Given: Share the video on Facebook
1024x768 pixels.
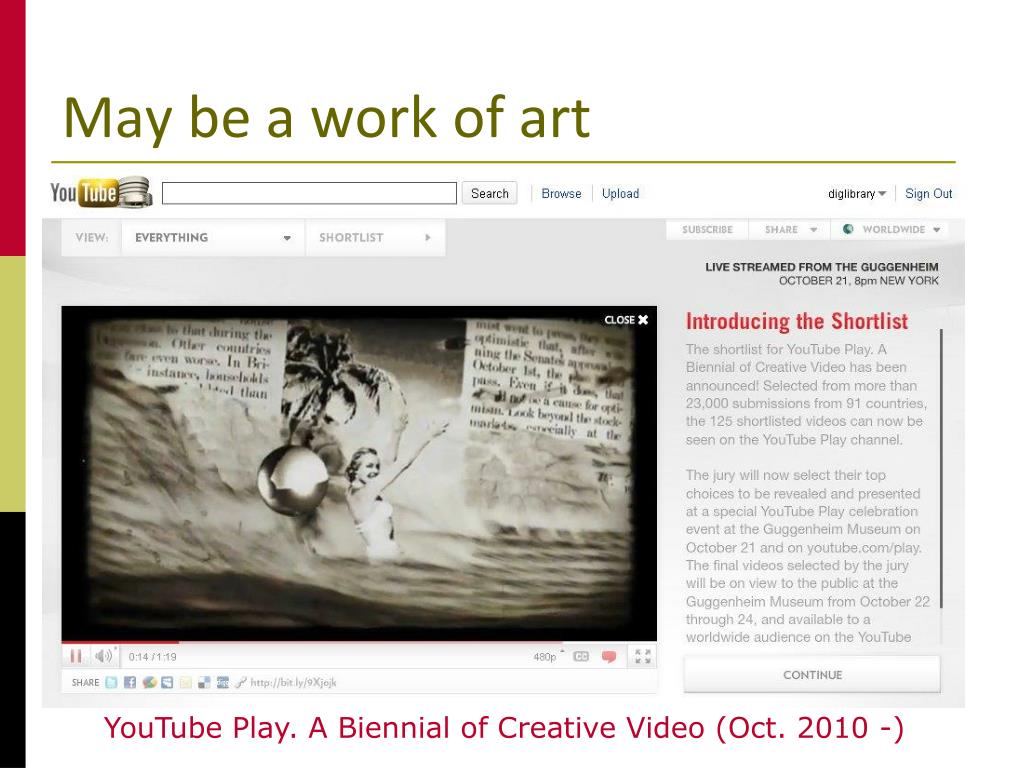Looking at the screenshot, I should pyautogui.click(x=130, y=682).
